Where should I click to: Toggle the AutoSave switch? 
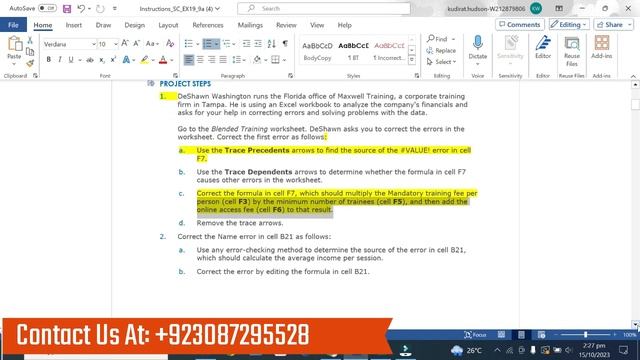pyautogui.click(x=47, y=8)
